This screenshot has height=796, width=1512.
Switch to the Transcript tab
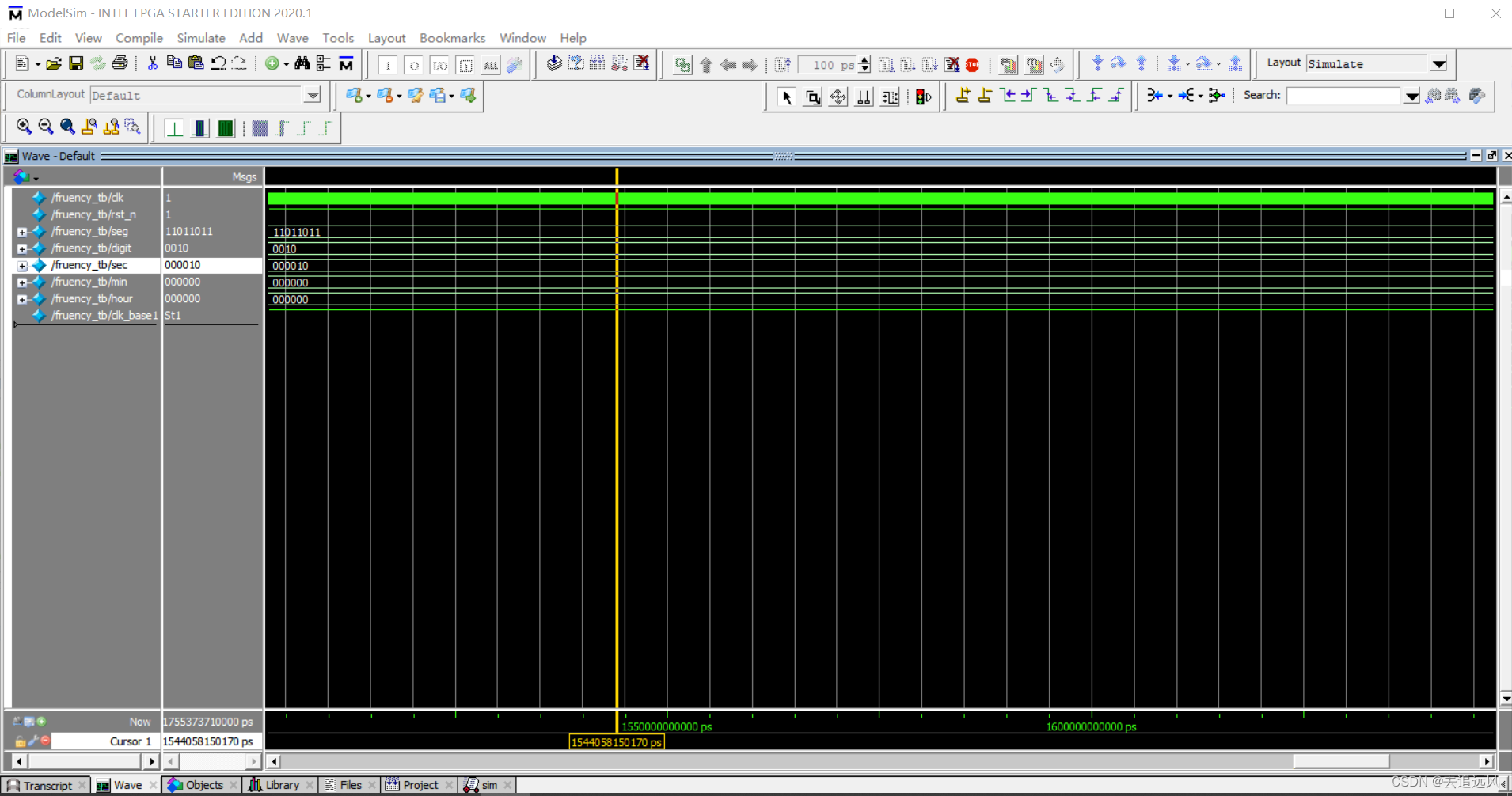tap(47, 785)
